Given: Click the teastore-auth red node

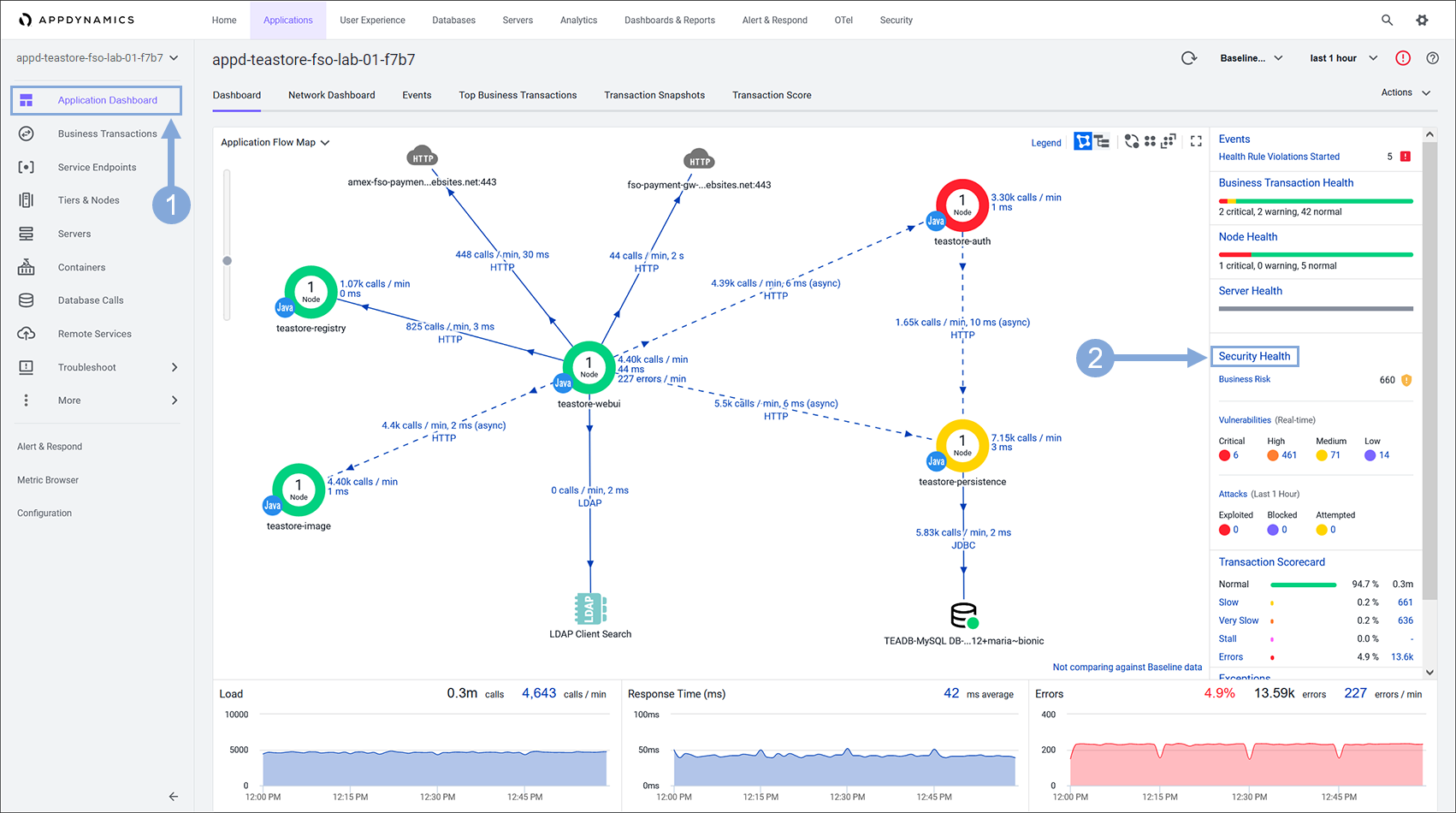Looking at the screenshot, I should pos(962,205).
